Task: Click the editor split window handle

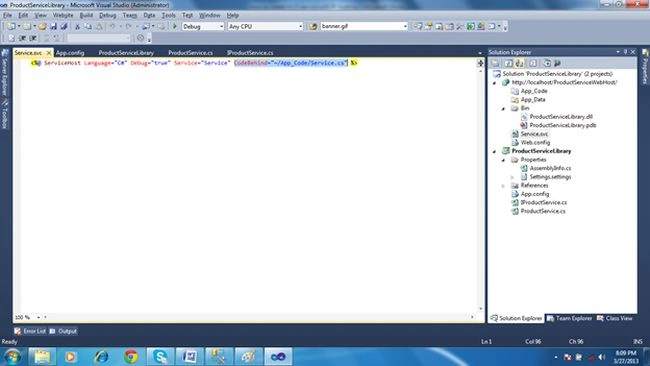Action: (x=480, y=63)
